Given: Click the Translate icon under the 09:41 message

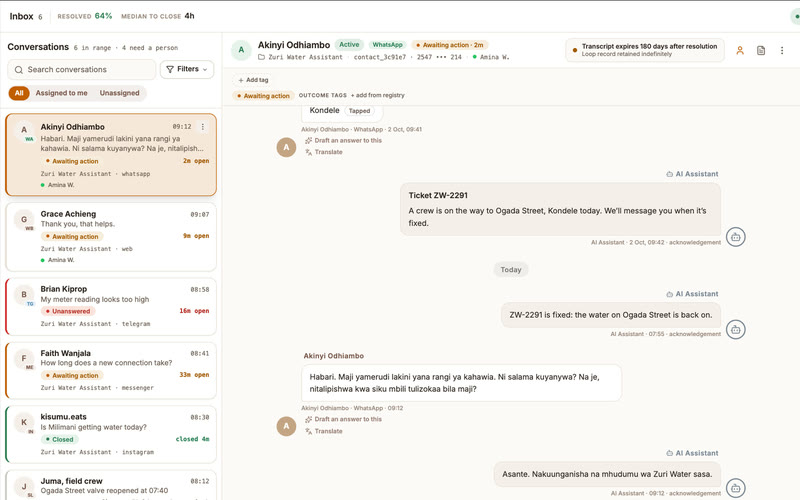Looking at the screenshot, I should point(308,152).
